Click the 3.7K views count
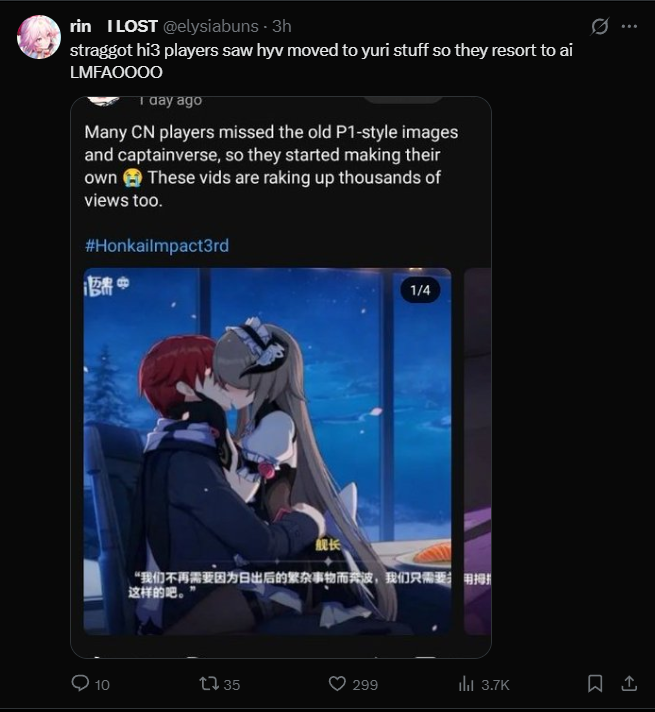The height and width of the screenshot is (712, 655). 496,685
